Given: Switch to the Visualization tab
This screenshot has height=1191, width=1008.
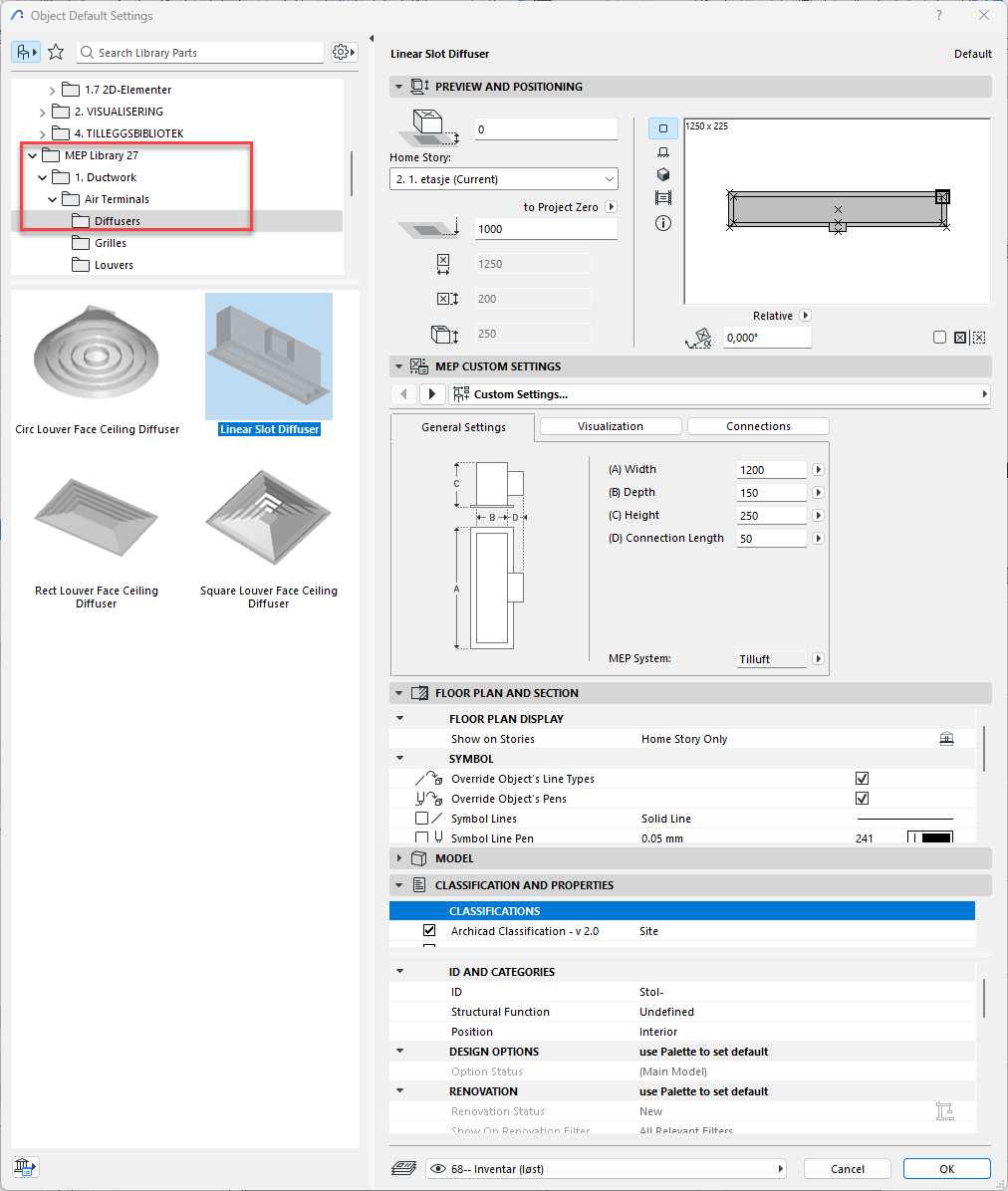Looking at the screenshot, I should click(611, 426).
